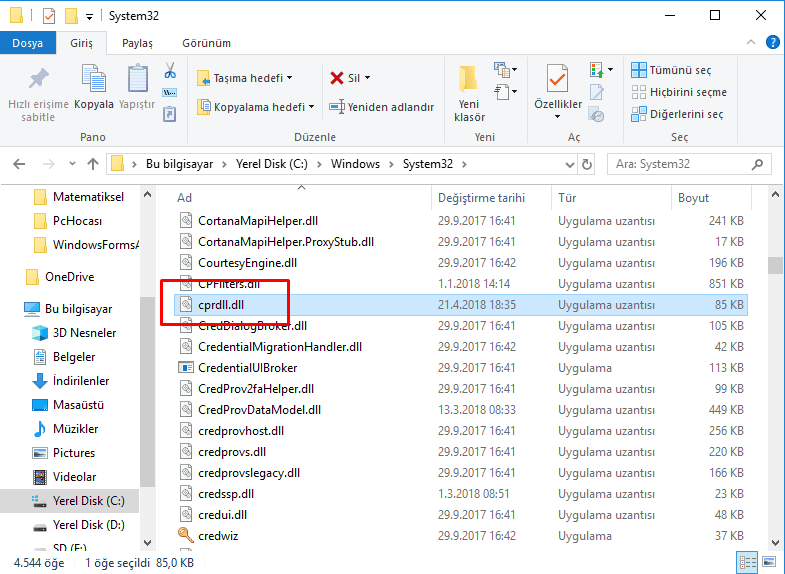Open the Dosya menu tab
This screenshot has height=574, width=785.
(27, 43)
